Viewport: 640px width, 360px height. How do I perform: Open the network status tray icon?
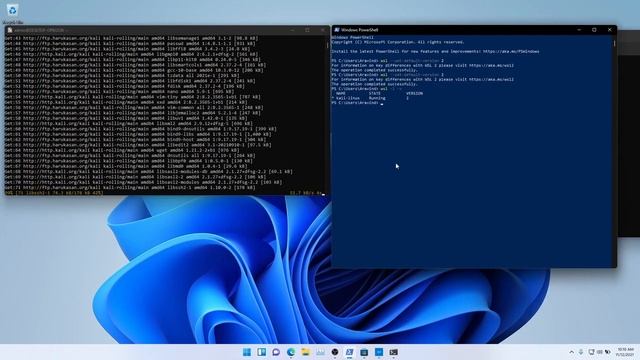coord(591,352)
